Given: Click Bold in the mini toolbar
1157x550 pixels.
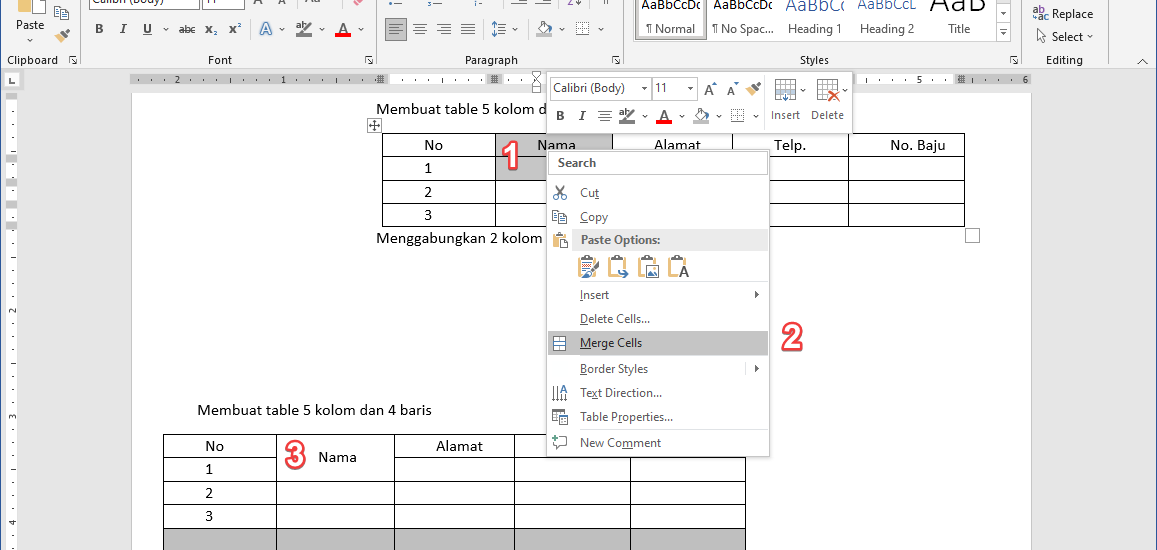Looking at the screenshot, I should point(560,116).
